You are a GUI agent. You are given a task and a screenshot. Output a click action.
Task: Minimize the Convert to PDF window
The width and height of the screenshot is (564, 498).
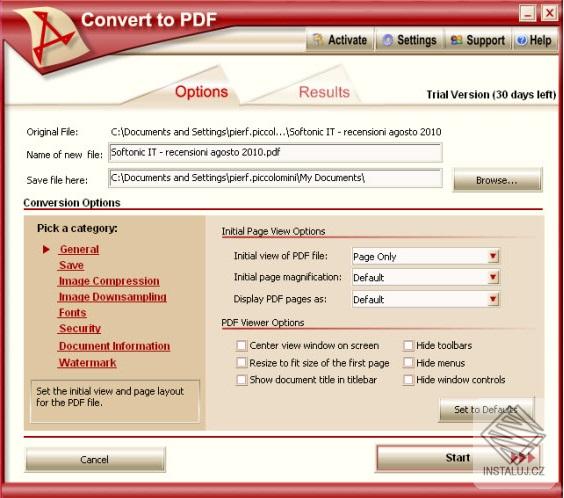tap(528, 14)
